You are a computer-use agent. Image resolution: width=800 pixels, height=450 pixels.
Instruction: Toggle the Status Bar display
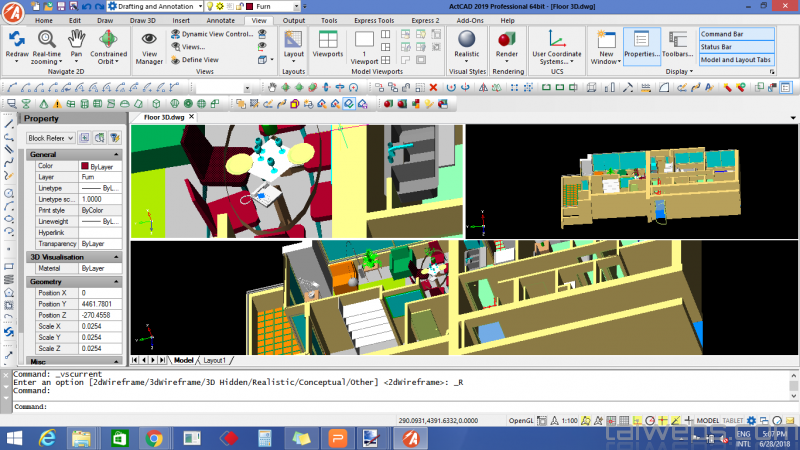tap(737, 47)
